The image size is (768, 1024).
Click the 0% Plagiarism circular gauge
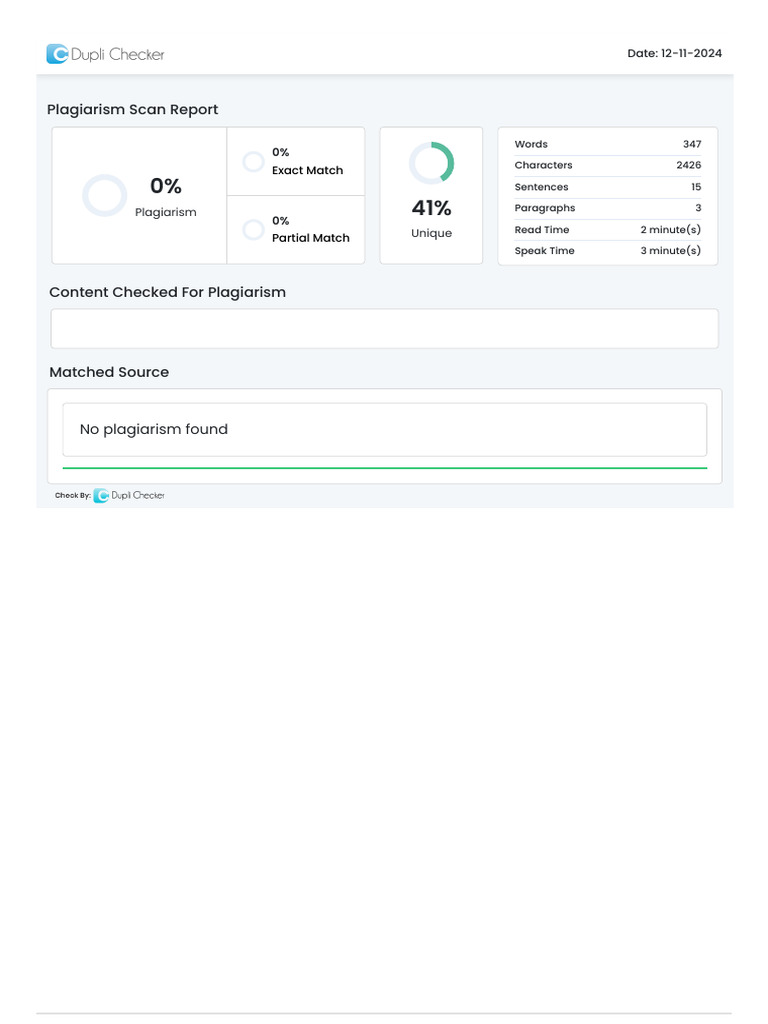click(104, 195)
